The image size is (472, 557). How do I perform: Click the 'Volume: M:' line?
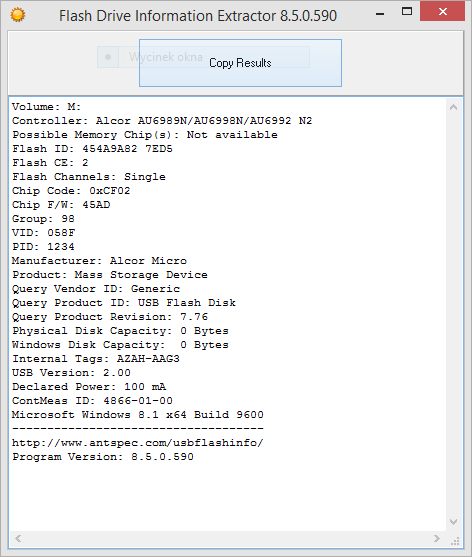47,107
